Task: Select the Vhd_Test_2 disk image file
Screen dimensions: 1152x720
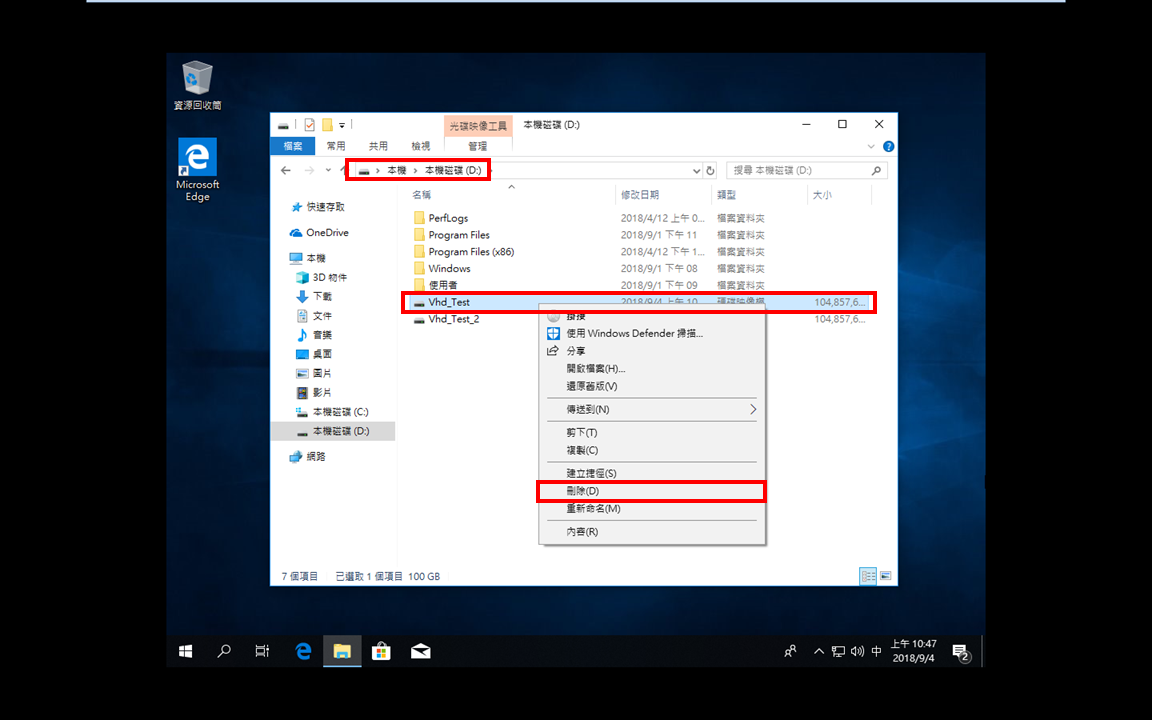Action: click(x=453, y=320)
